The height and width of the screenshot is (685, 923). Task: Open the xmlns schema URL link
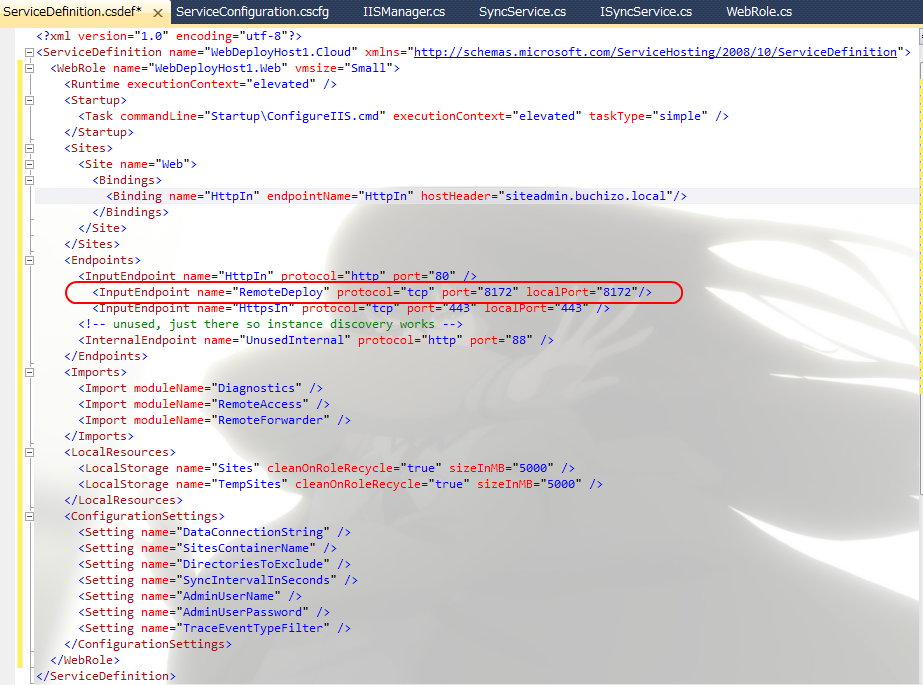point(655,52)
